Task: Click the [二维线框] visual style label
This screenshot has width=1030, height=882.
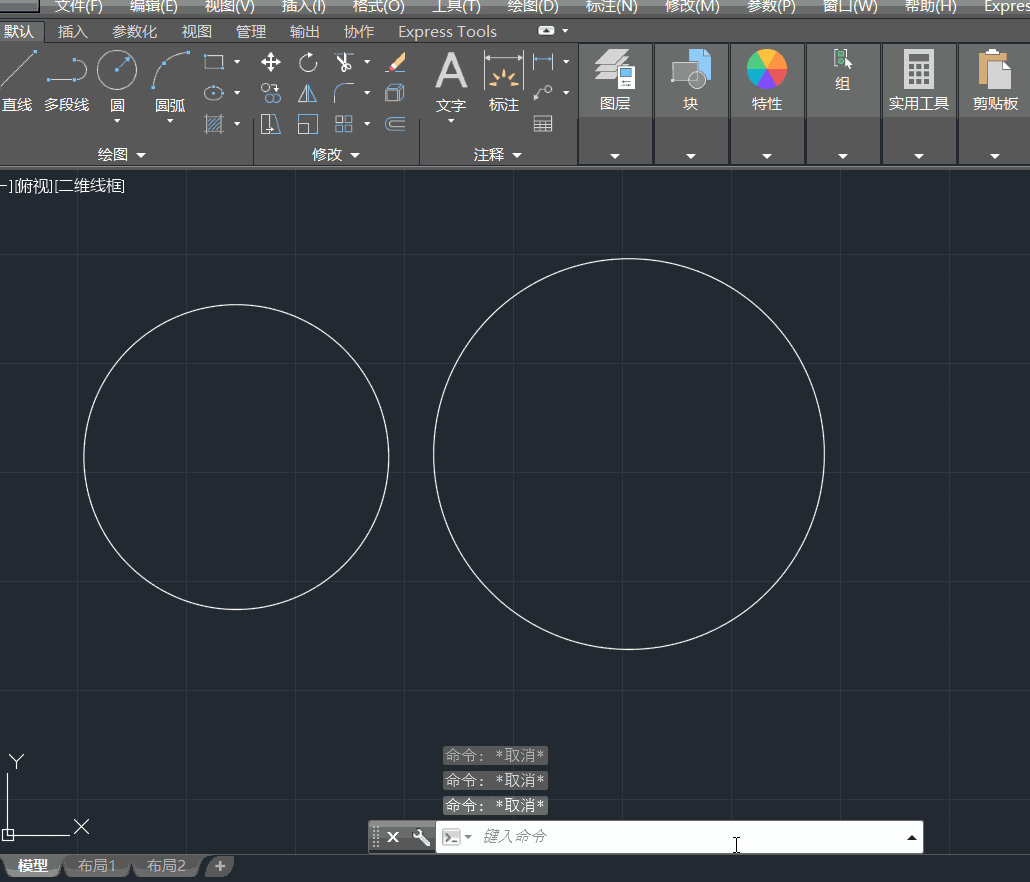Action: pos(90,186)
